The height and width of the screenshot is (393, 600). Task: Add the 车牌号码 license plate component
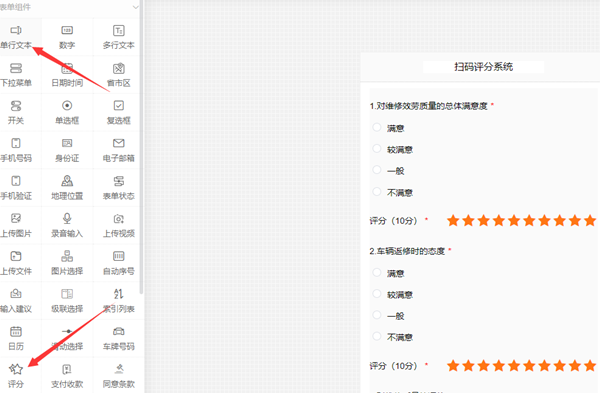pos(118,338)
